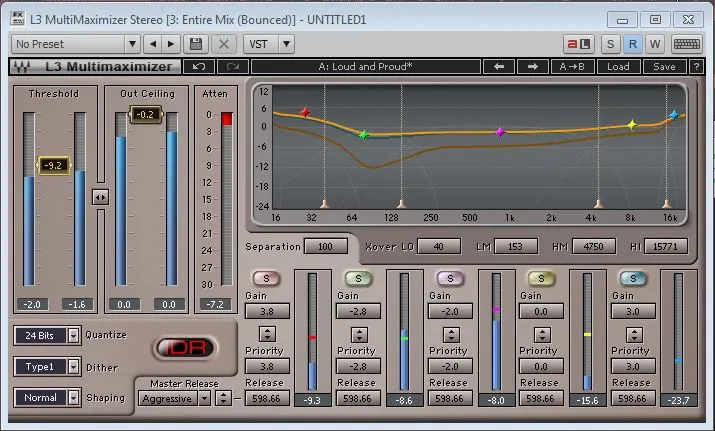Click the VST button
This screenshot has height=431, width=715.
pyautogui.click(x=261, y=44)
